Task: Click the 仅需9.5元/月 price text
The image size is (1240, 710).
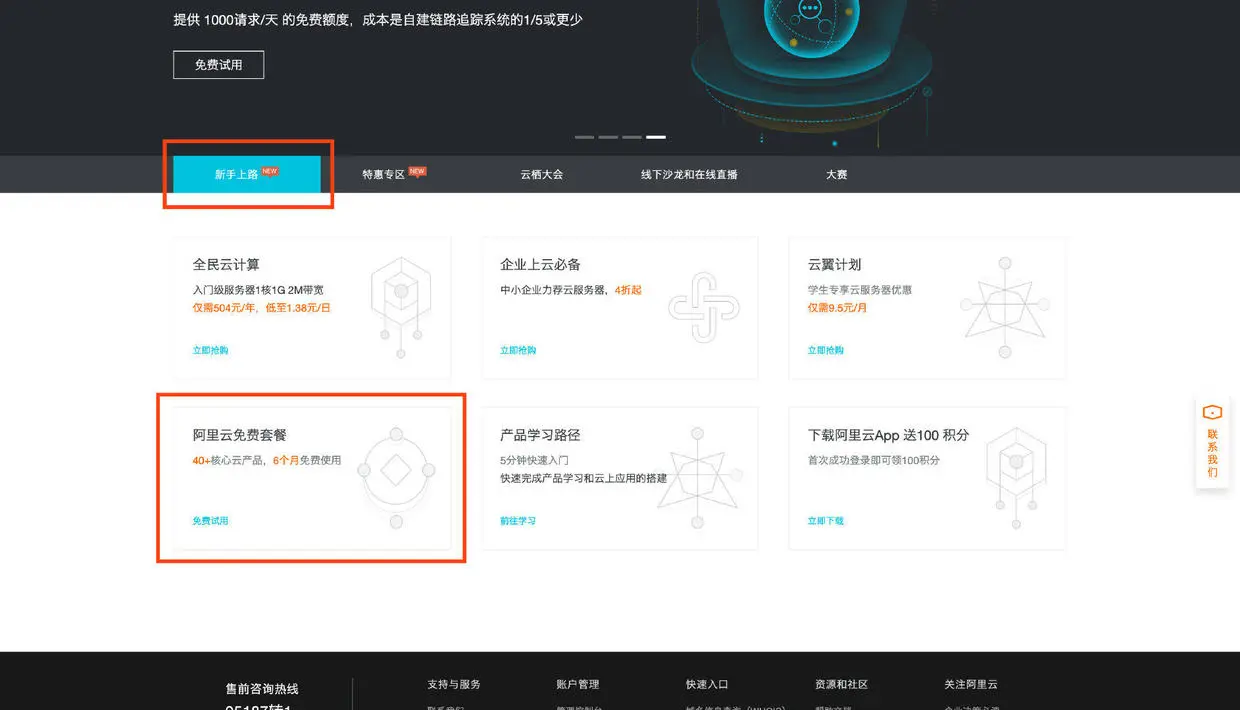Action: [x=837, y=308]
